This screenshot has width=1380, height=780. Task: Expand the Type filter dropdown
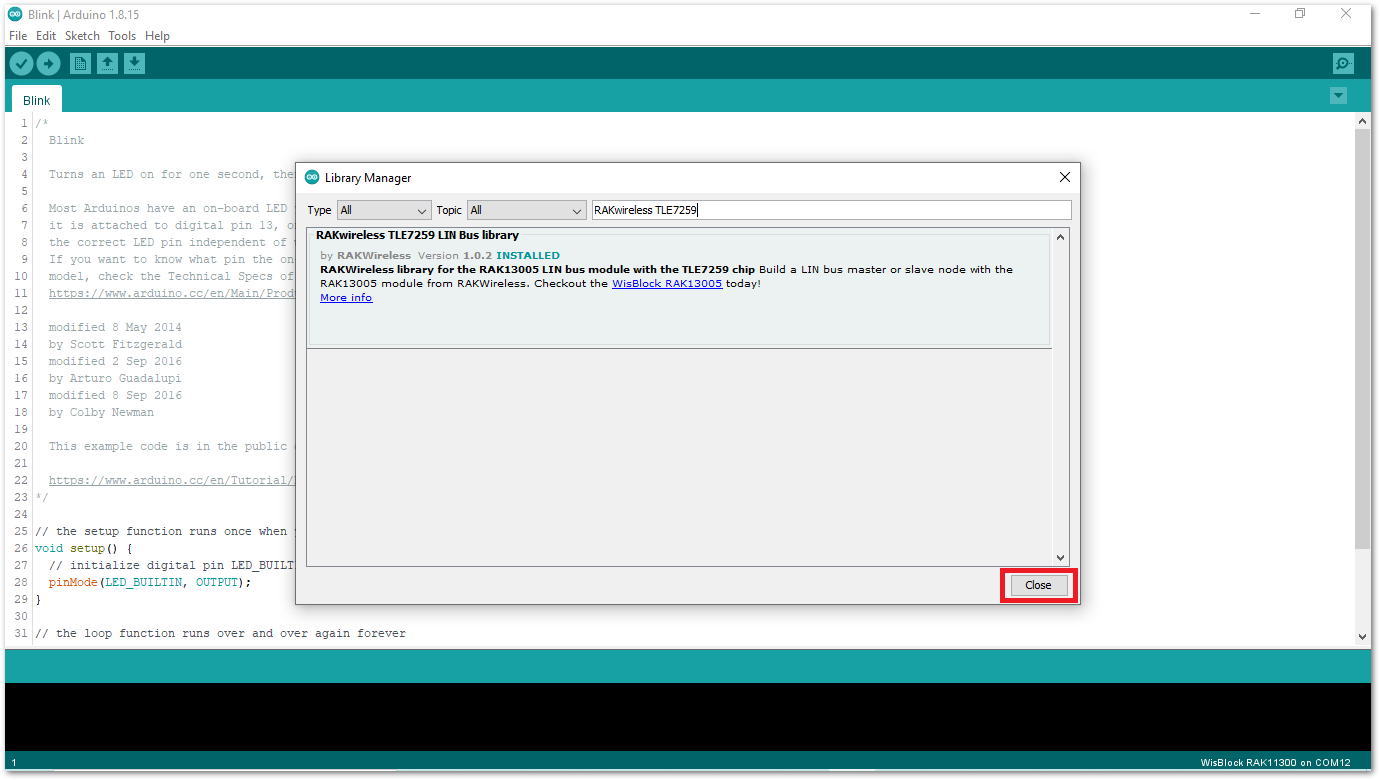tap(384, 210)
